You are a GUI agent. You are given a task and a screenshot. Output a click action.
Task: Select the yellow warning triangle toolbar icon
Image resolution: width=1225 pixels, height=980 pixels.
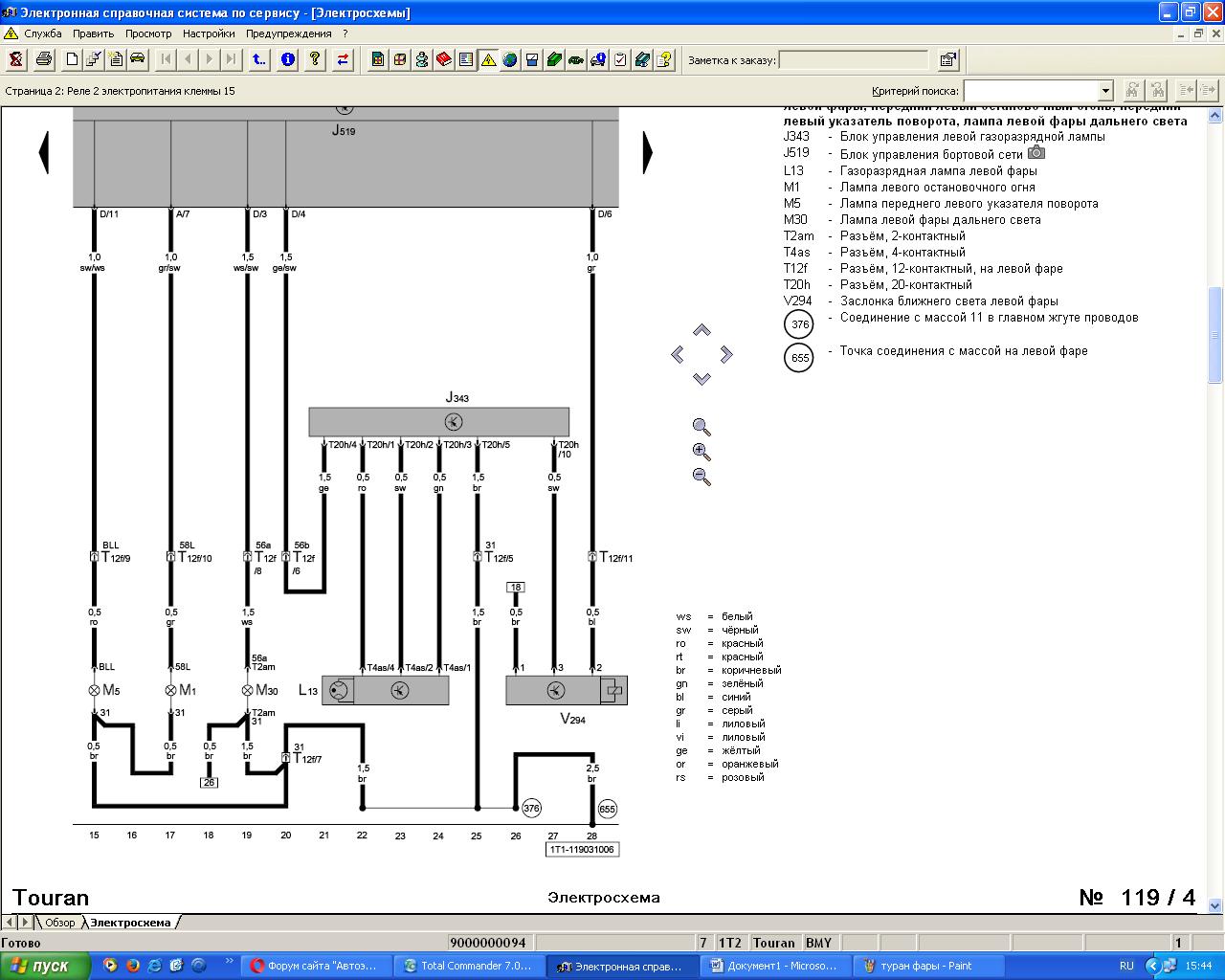click(488, 59)
